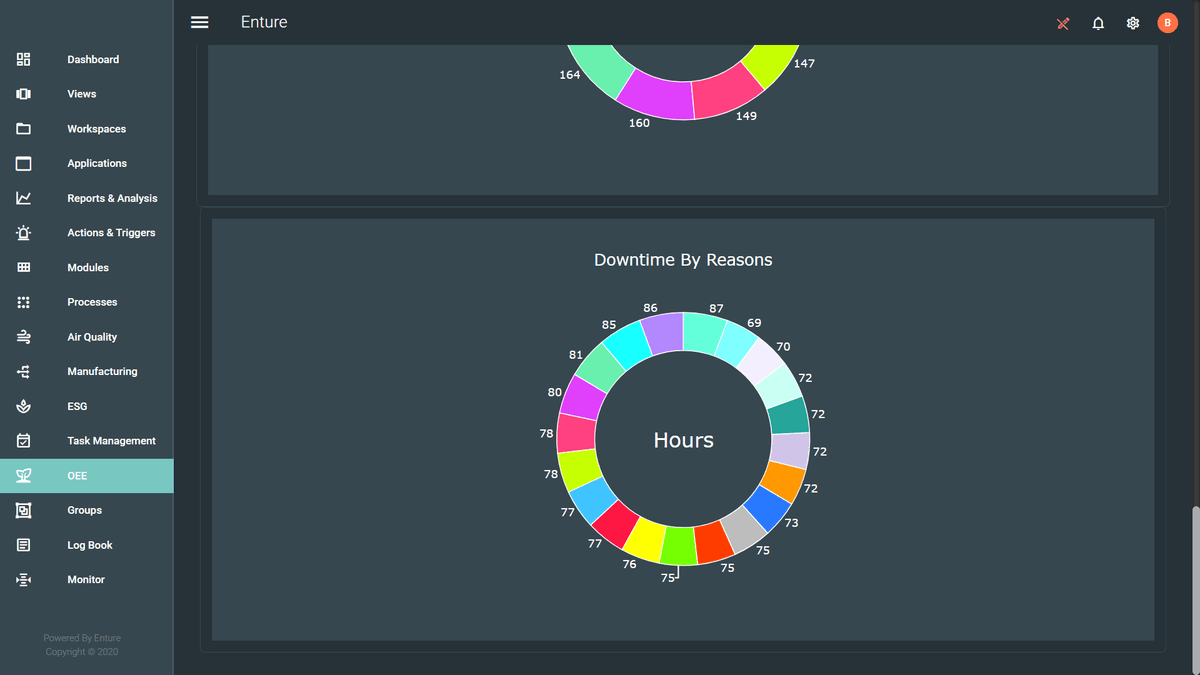Viewport: 1200px width, 675px height.
Task: Click the Monitor icon at sidebar bottom
Action: point(23,579)
